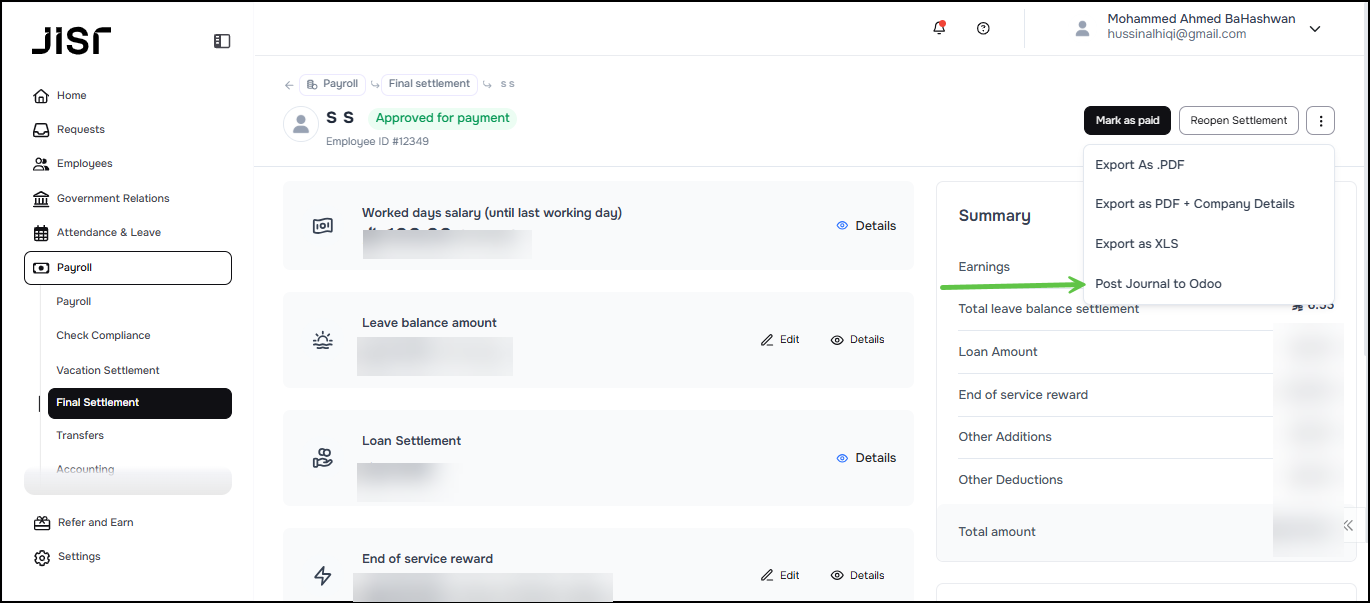Select Post Journal to Odoo
Screen dimensions: 1370x603
[1158, 284]
